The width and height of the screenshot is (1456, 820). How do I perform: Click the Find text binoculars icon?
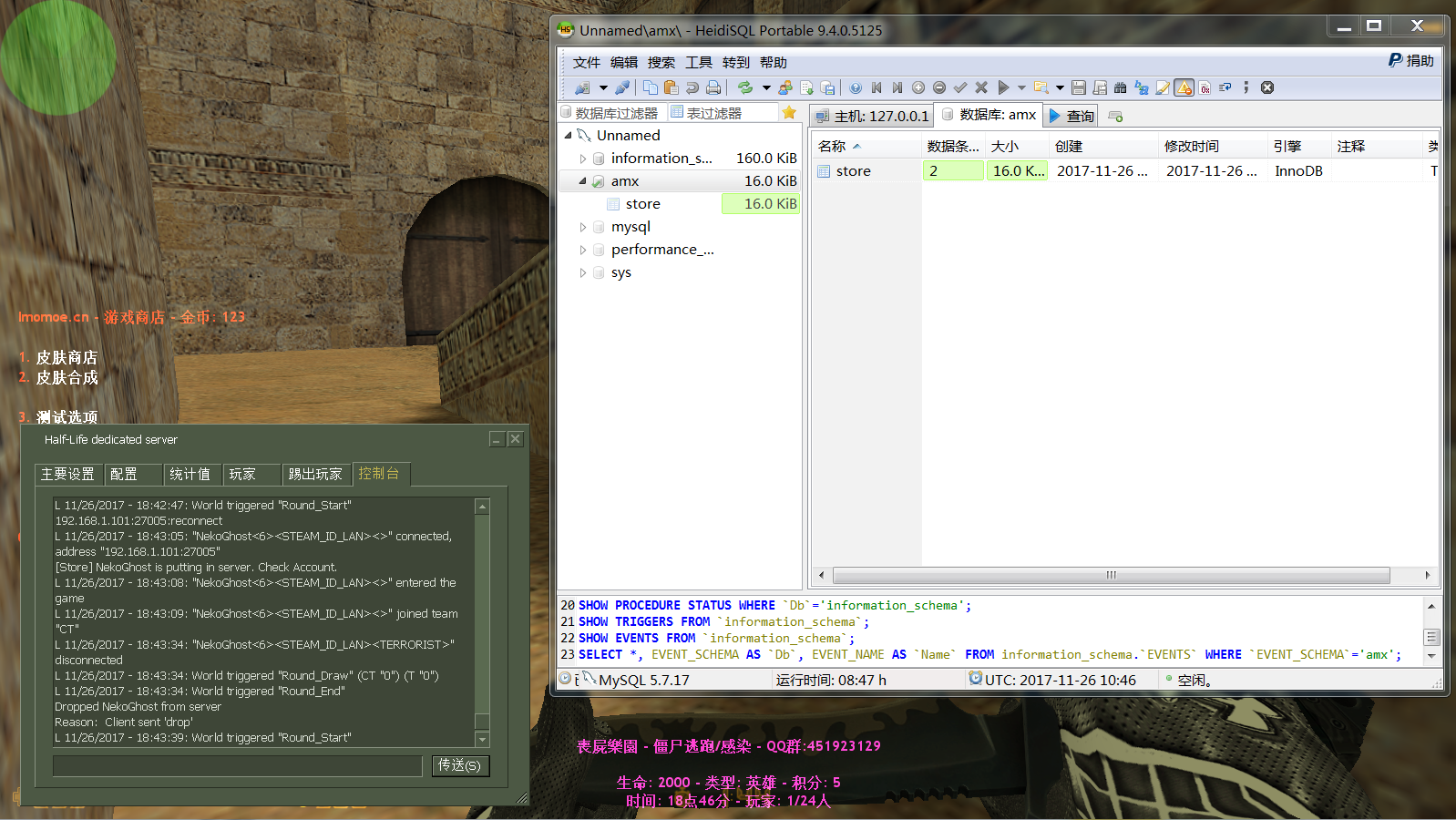(1121, 87)
